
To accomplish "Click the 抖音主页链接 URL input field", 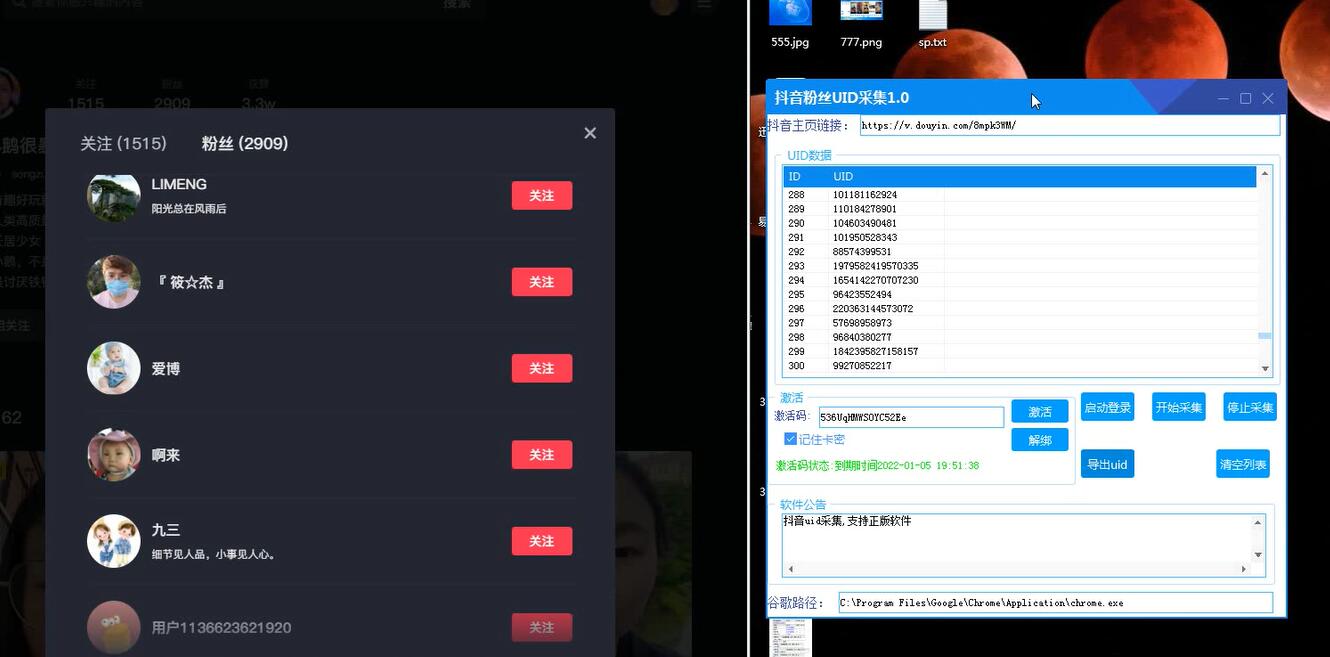I will 1068,126.
